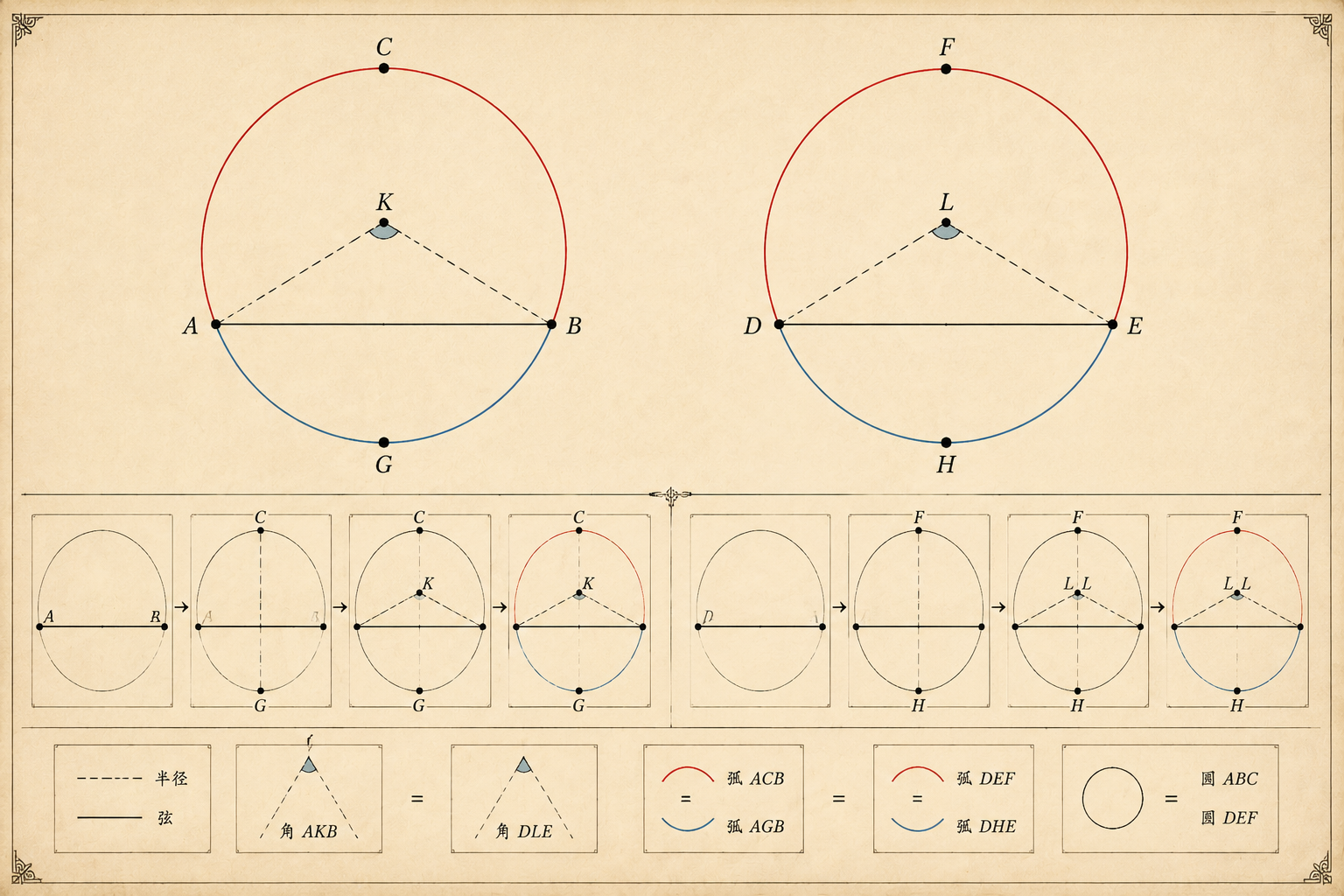Image resolution: width=1344 pixels, height=896 pixels.
Task: Click point D on the large circle
Action: tap(779, 325)
